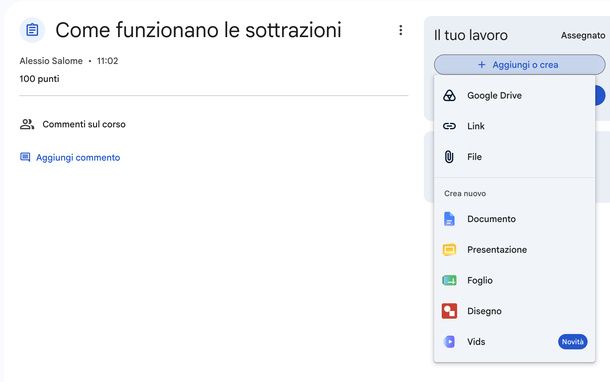The image size is (610, 382).
Task: Click the 100 punti text
Action: (39, 79)
